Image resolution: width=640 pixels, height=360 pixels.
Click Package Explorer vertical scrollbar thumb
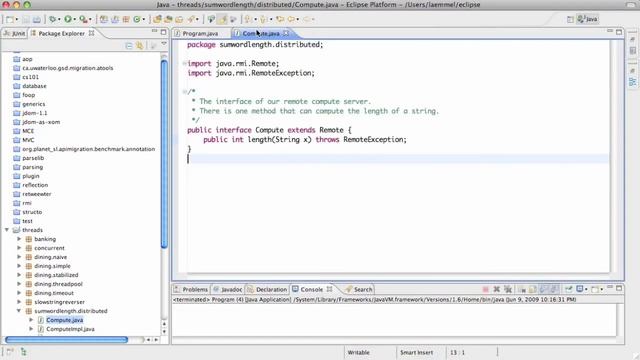(x=164, y=154)
